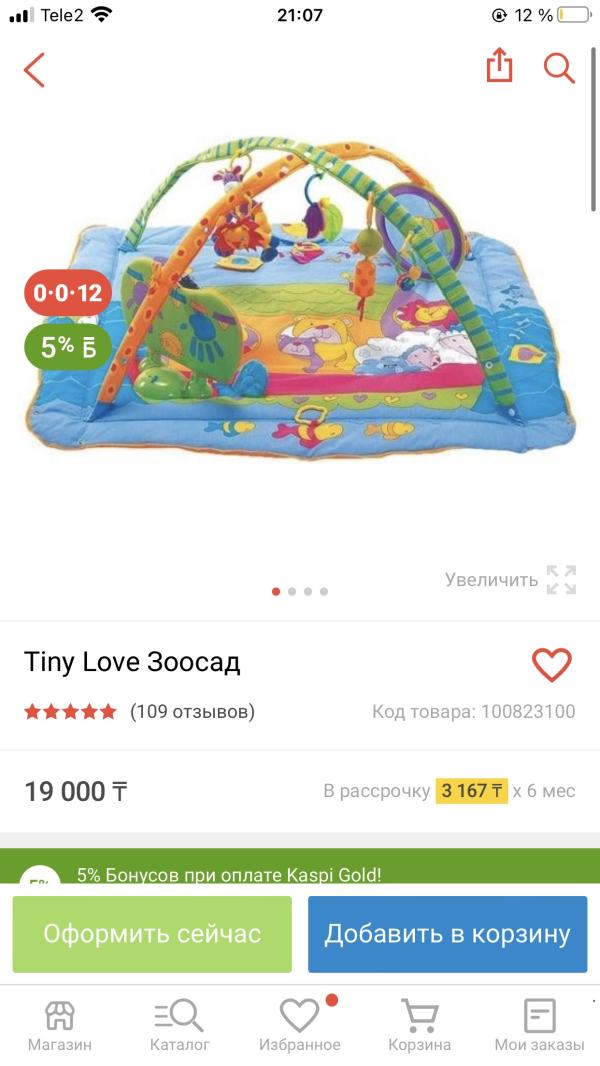Select the second image pagination dot
This screenshot has width=600, height=1066.
coord(292,591)
